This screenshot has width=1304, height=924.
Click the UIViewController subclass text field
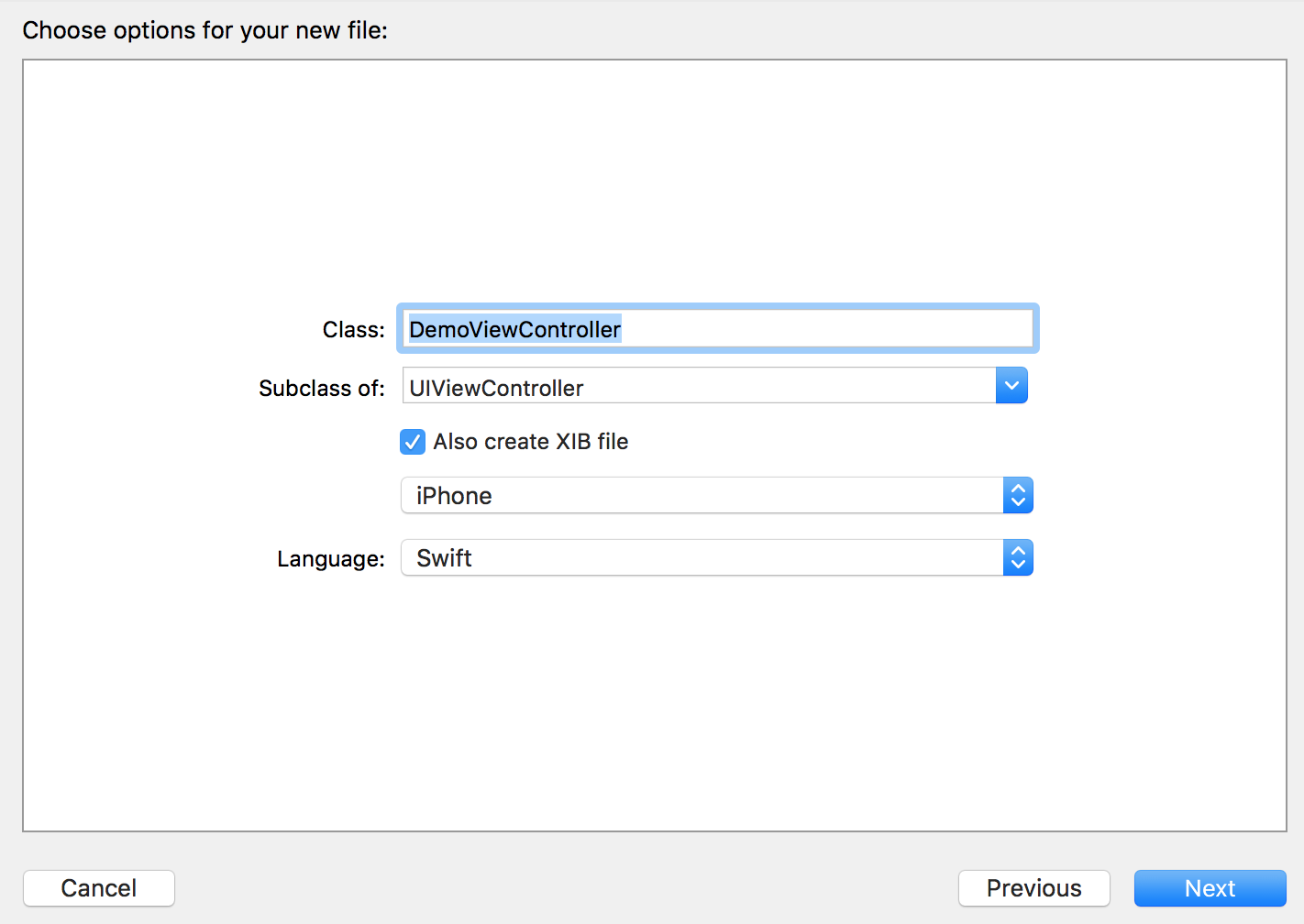699,386
